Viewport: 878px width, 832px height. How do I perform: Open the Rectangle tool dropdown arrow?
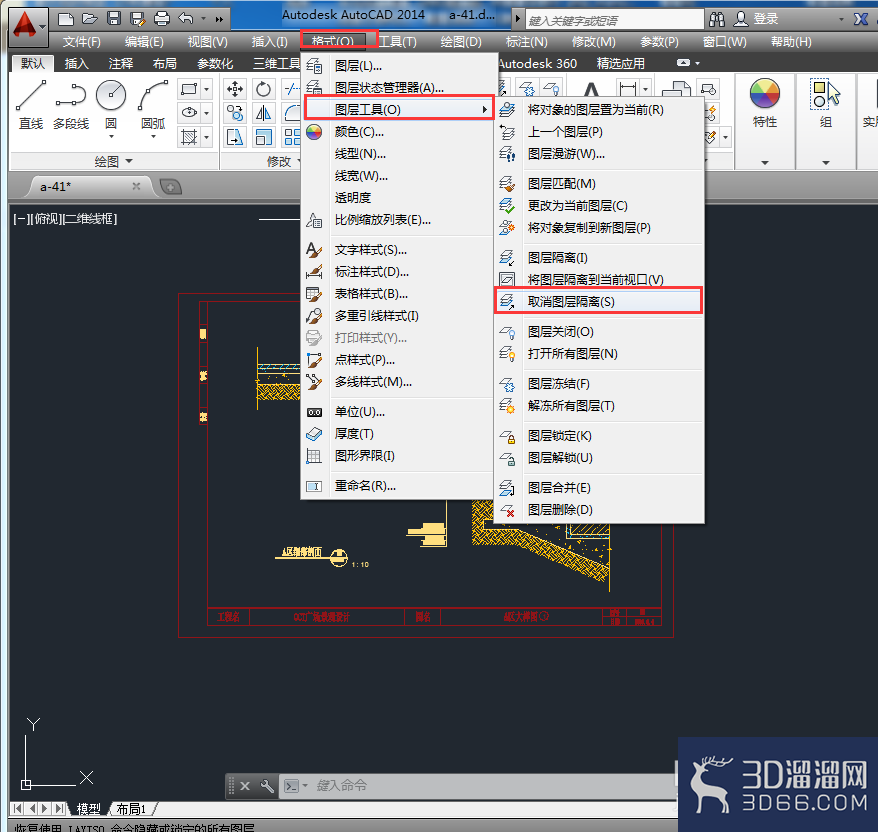tap(207, 89)
